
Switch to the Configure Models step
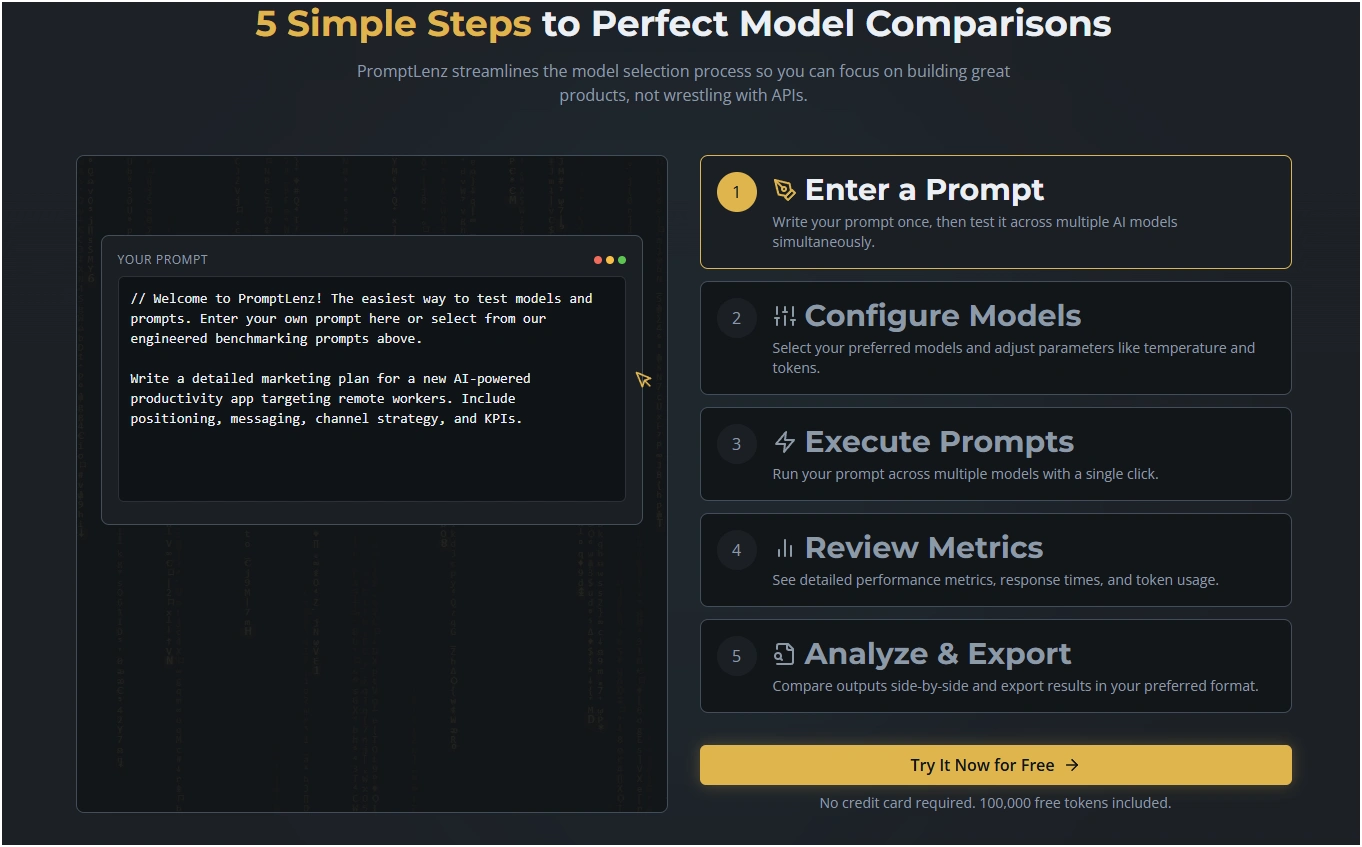942,316
